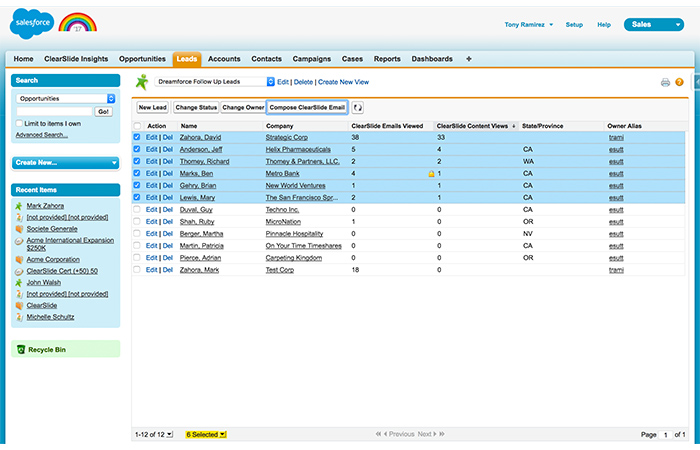Open the Sales app menu dropdown
Screen dimensions: 700x450
(654, 25)
